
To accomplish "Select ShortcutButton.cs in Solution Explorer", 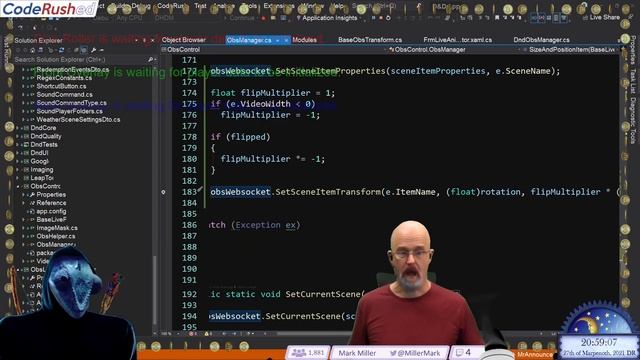I will click(x=61, y=86).
